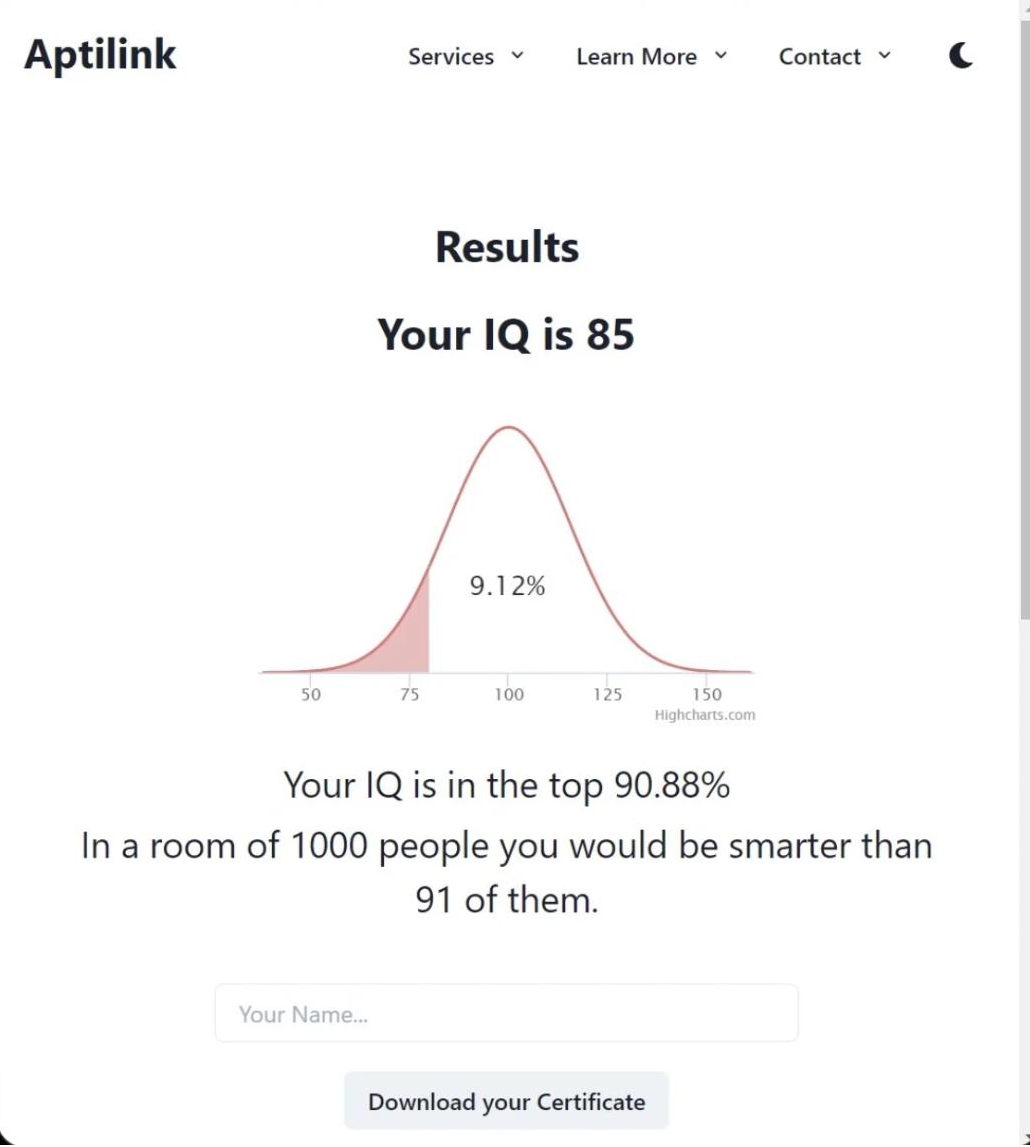Toggle dark mode with the moon icon
1030x1147 pixels.
[961, 55]
